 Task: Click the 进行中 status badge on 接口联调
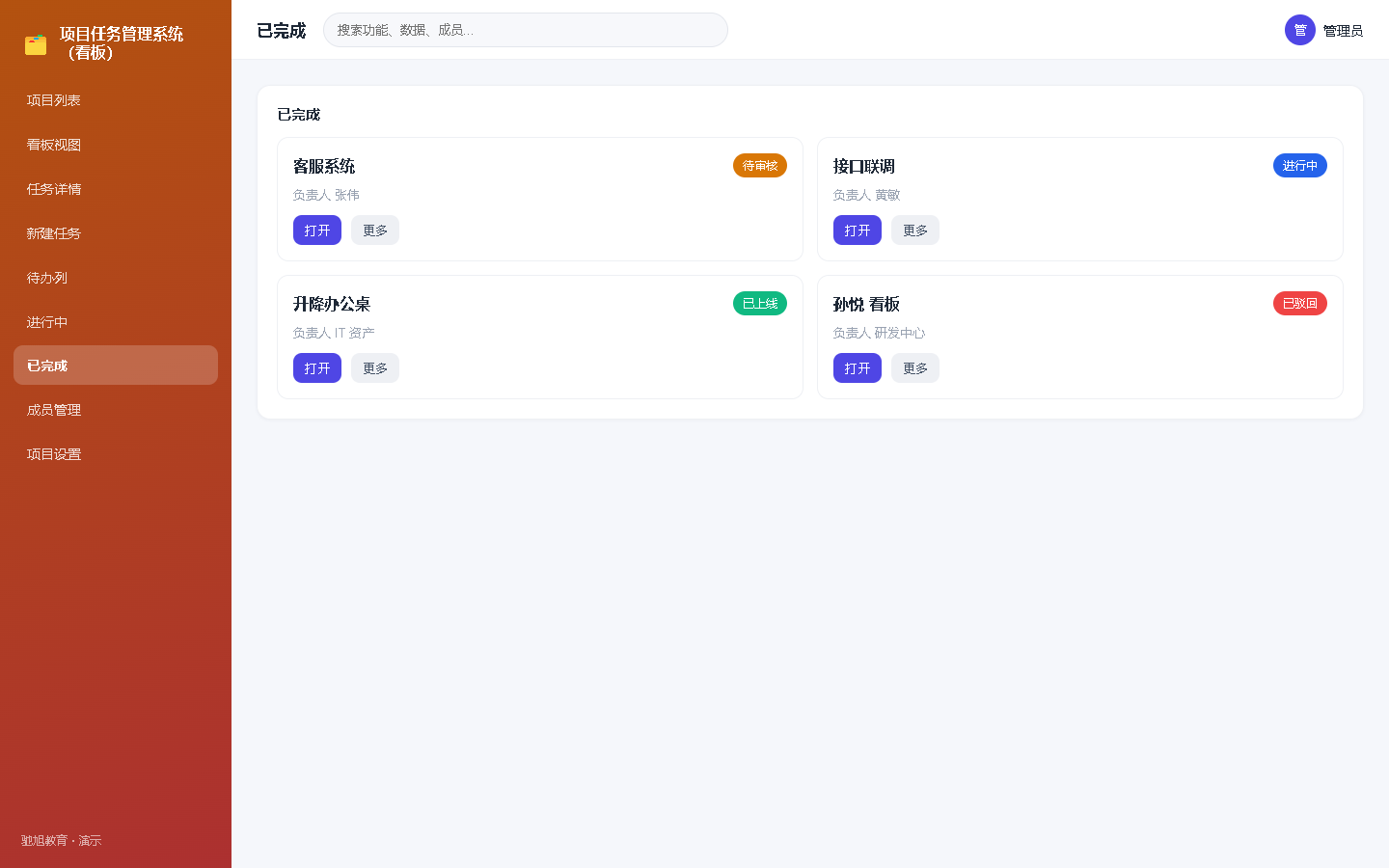coord(1300,166)
